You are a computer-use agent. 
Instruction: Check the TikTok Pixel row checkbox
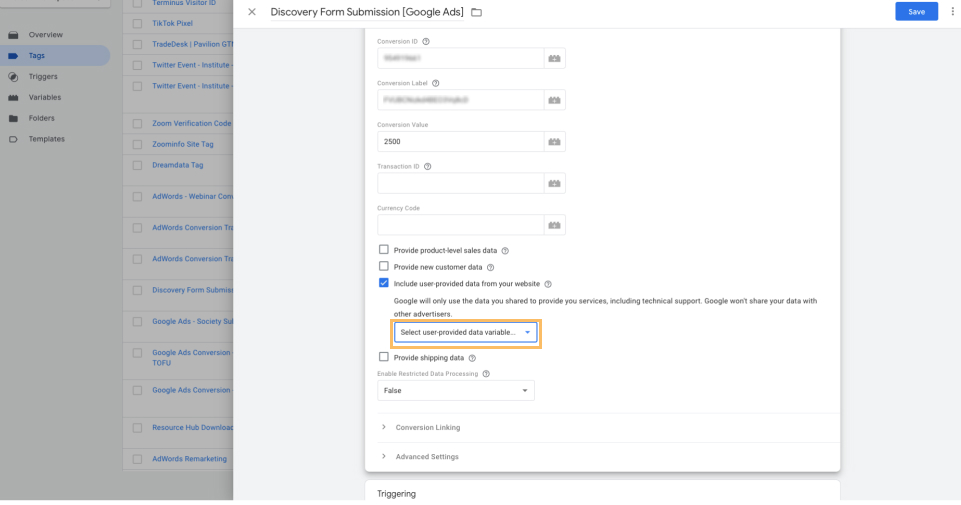tap(137, 23)
